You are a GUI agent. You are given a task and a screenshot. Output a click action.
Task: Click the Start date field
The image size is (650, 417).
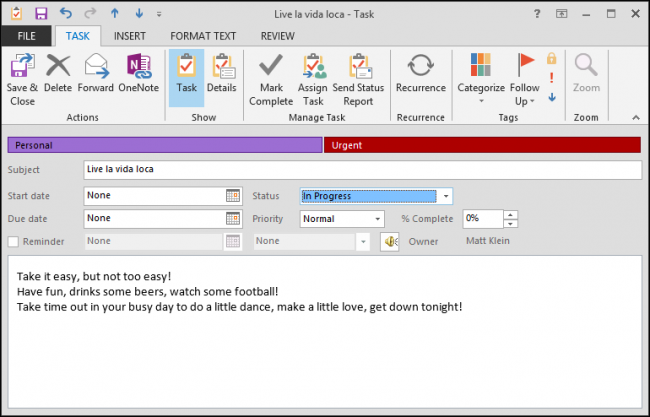tap(154, 196)
